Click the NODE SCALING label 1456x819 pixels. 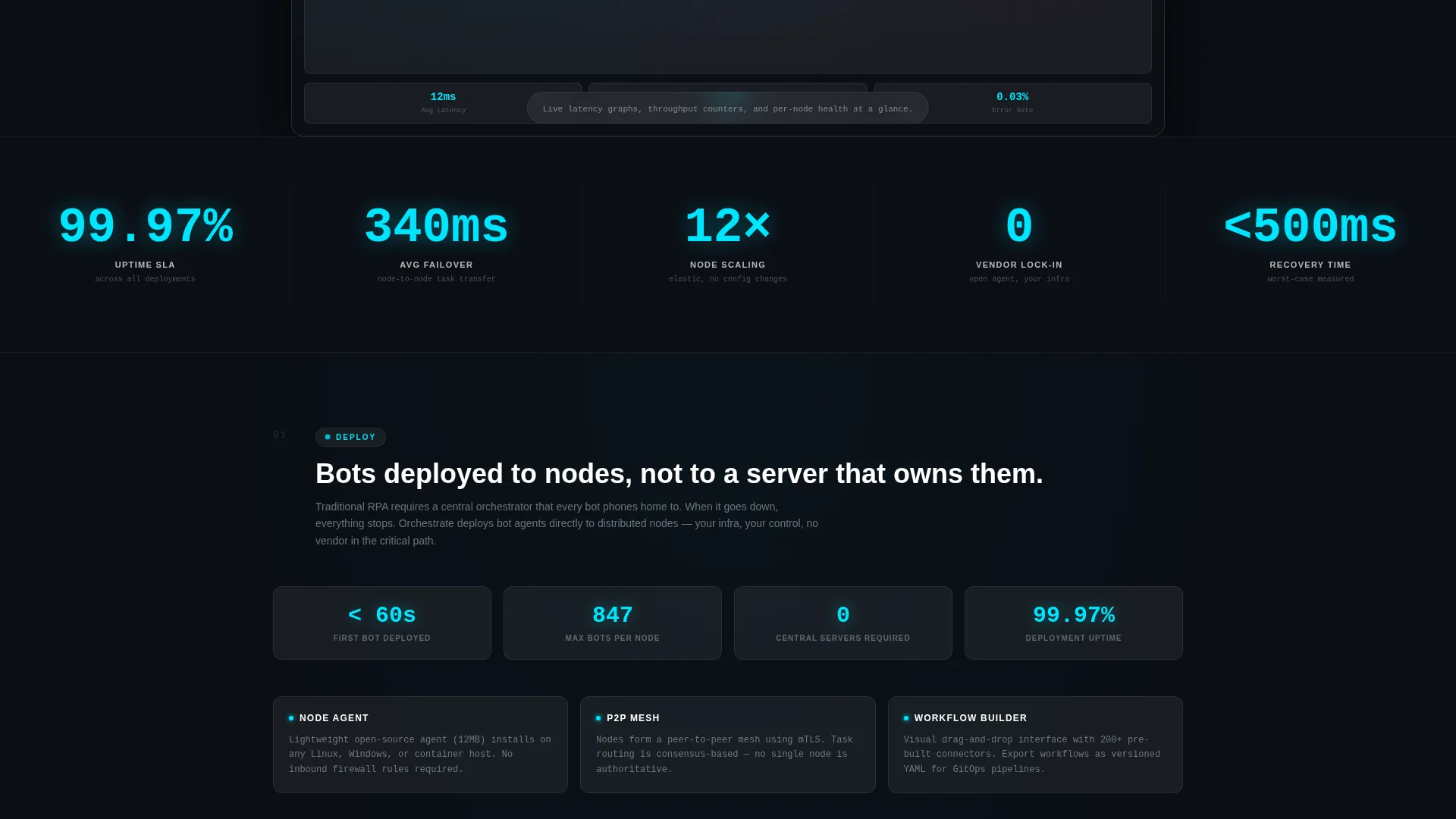click(728, 265)
